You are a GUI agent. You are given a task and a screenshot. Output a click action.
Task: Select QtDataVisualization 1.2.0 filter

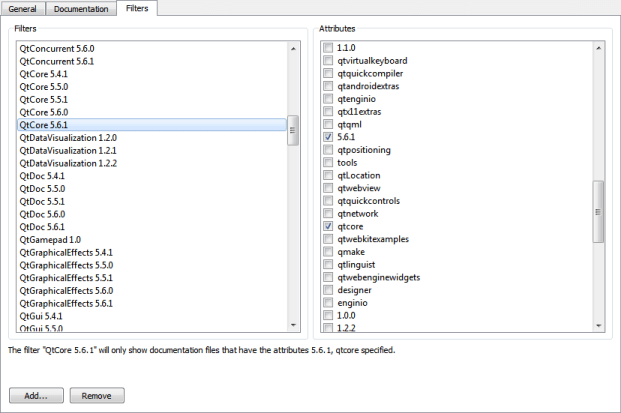(x=152, y=137)
